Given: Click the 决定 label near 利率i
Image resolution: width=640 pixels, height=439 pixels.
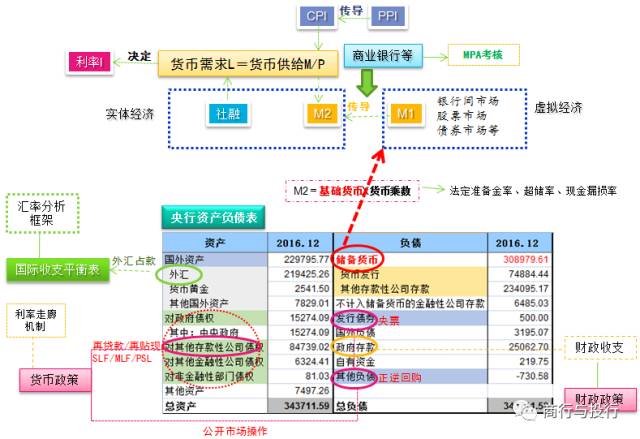Looking at the screenshot, I should (x=139, y=56).
